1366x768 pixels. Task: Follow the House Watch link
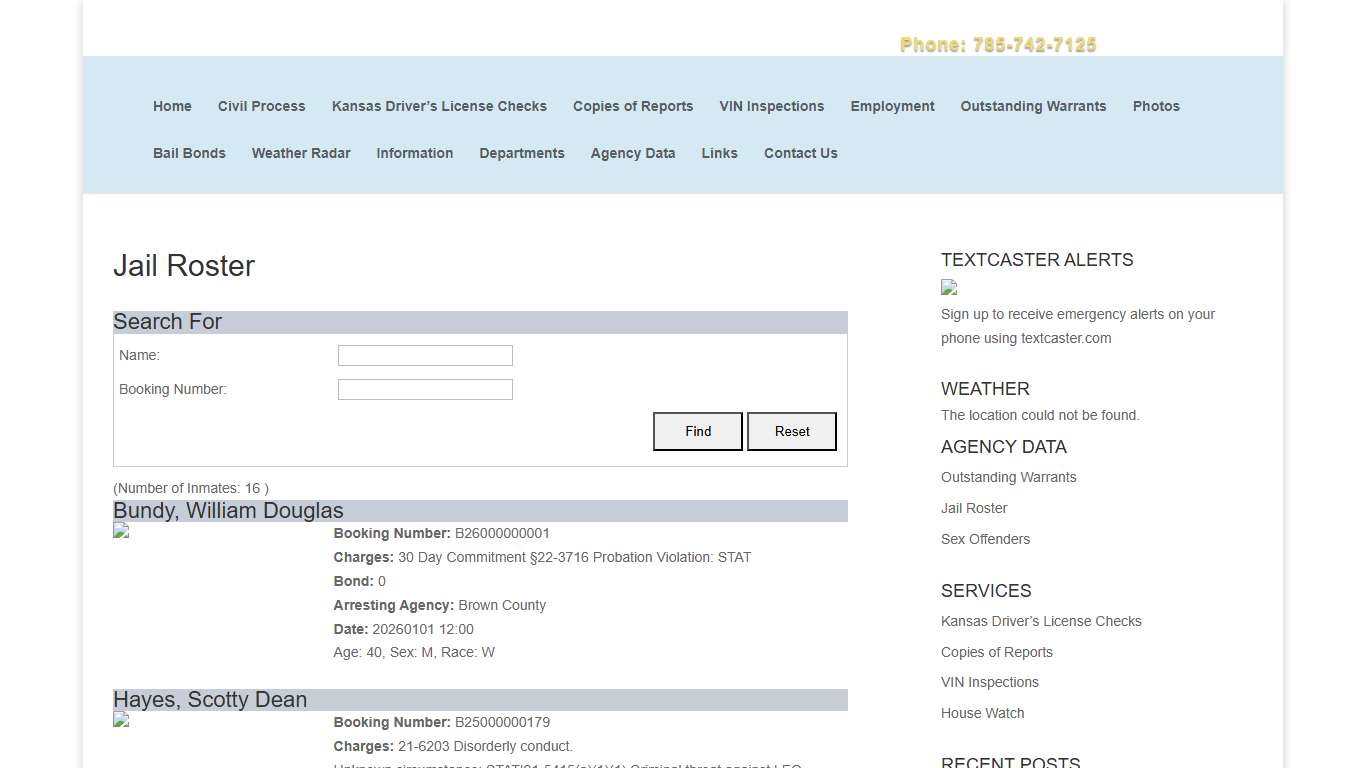pyautogui.click(x=982, y=713)
